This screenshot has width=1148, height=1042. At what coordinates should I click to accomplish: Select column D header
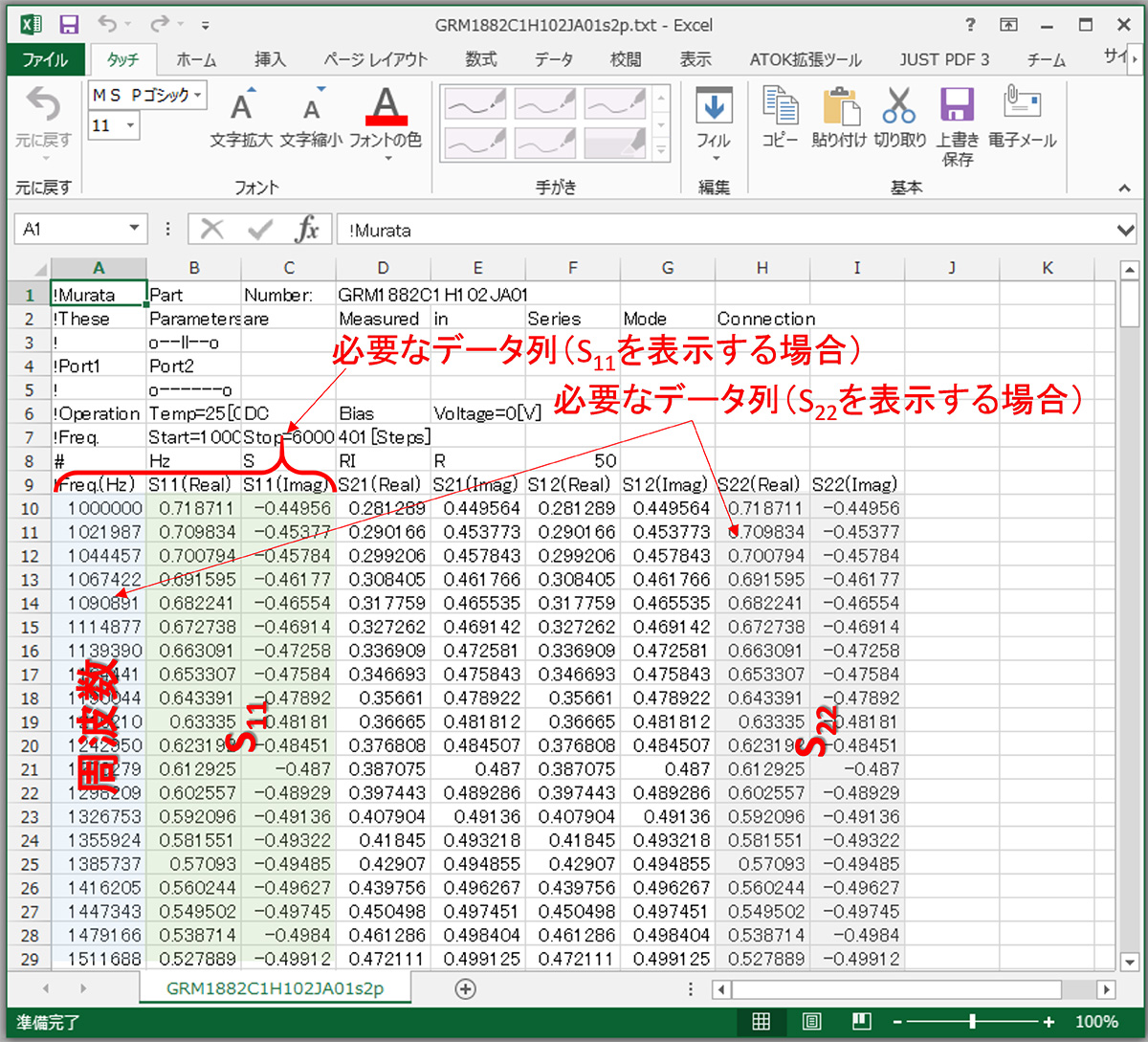pos(383,269)
